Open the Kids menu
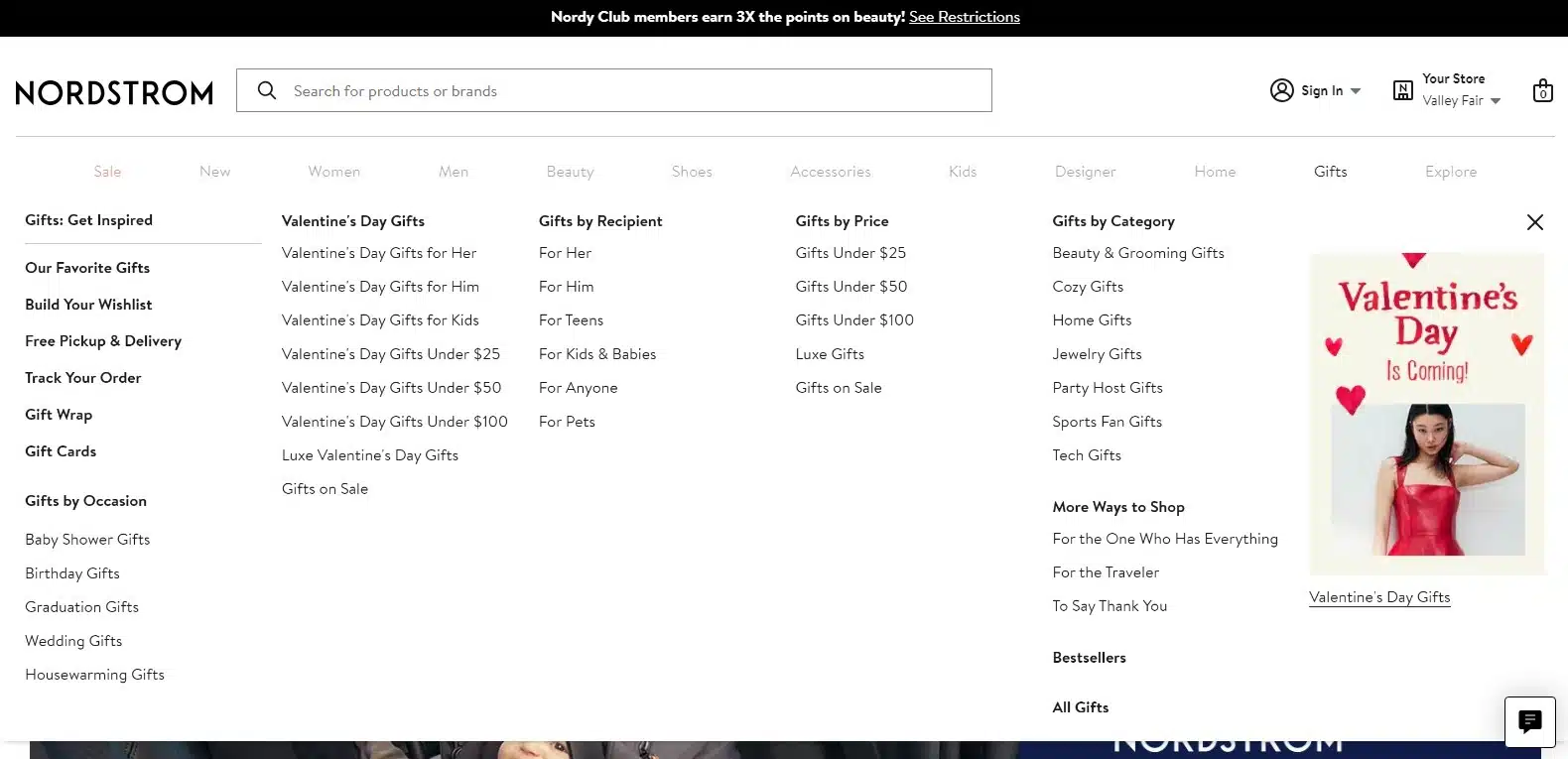 (963, 172)
